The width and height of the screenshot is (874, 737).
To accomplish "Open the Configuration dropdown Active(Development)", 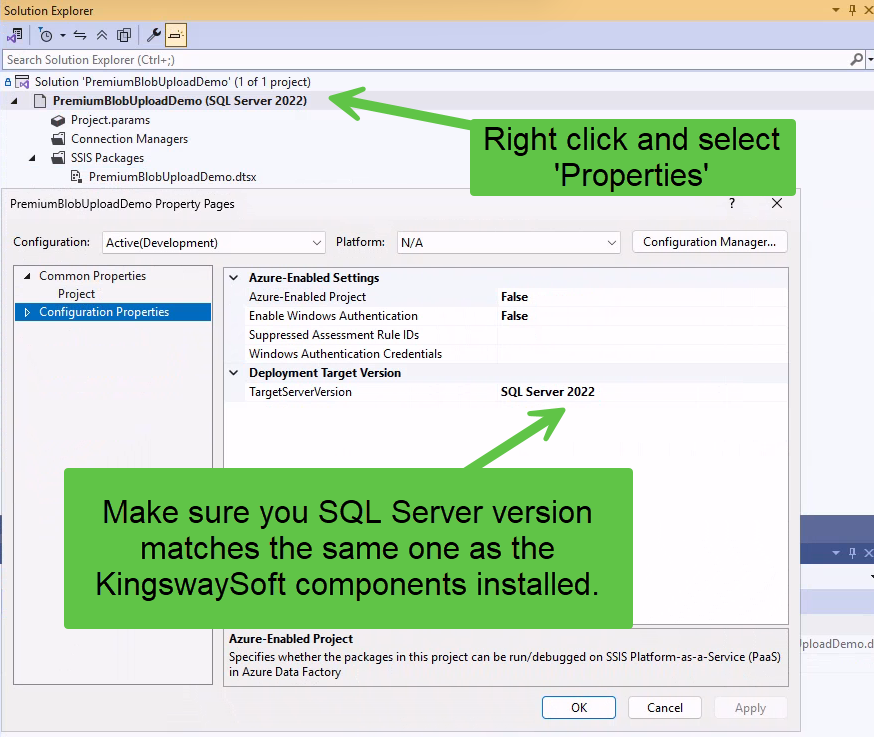I will click(x=214, y=243).
